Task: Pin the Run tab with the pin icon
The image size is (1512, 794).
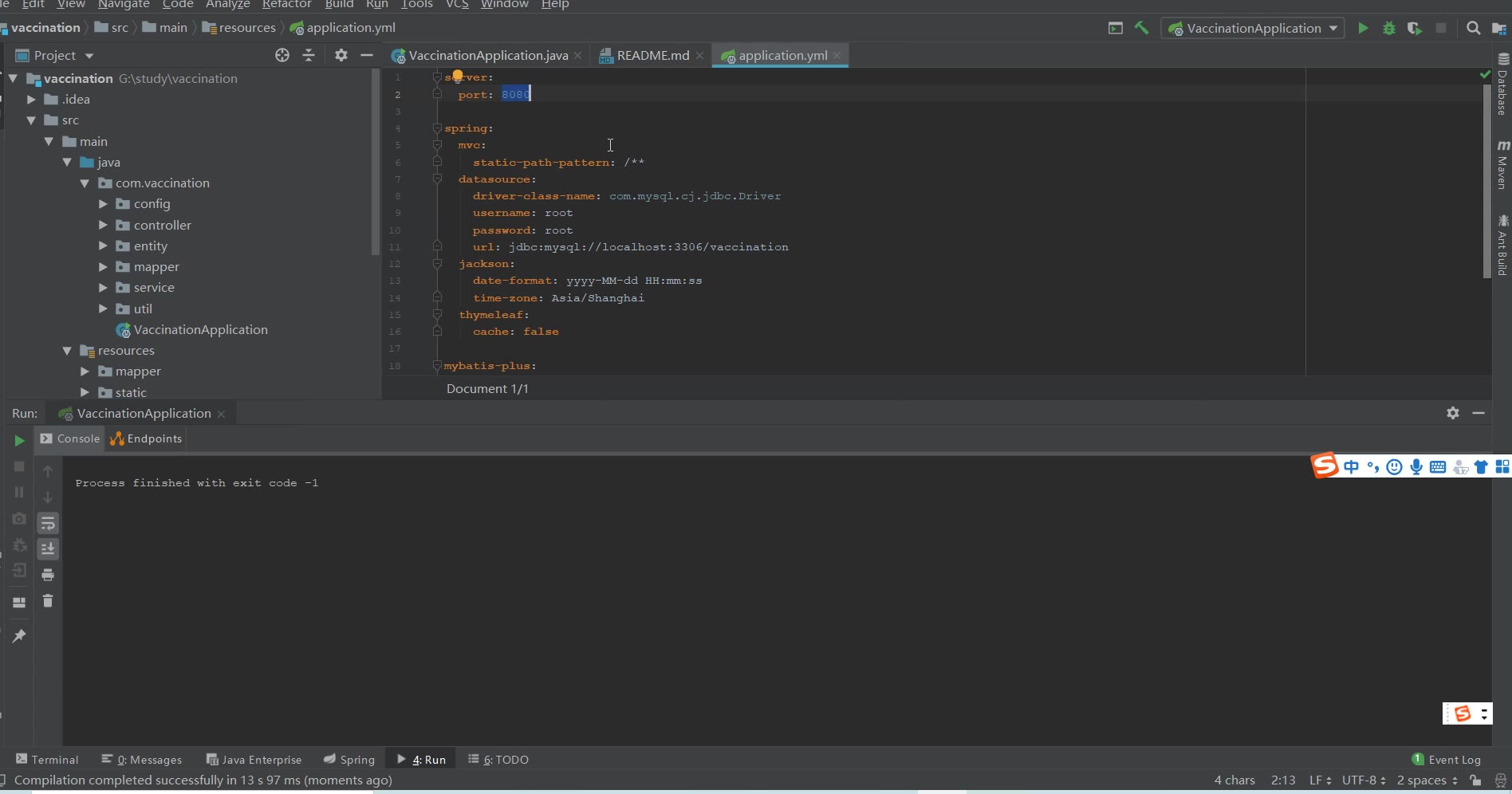Action: point(19,635)
